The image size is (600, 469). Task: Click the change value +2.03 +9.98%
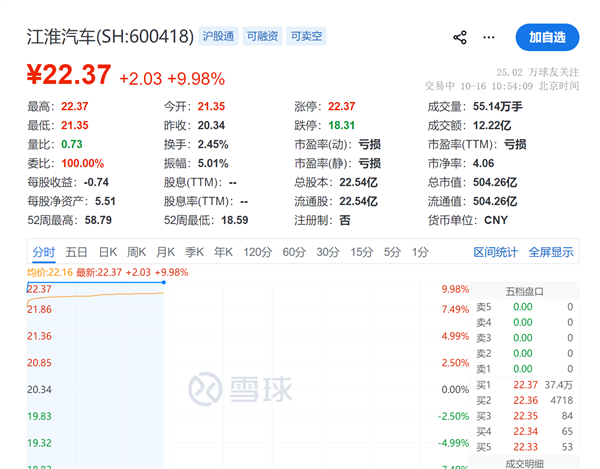172,79
